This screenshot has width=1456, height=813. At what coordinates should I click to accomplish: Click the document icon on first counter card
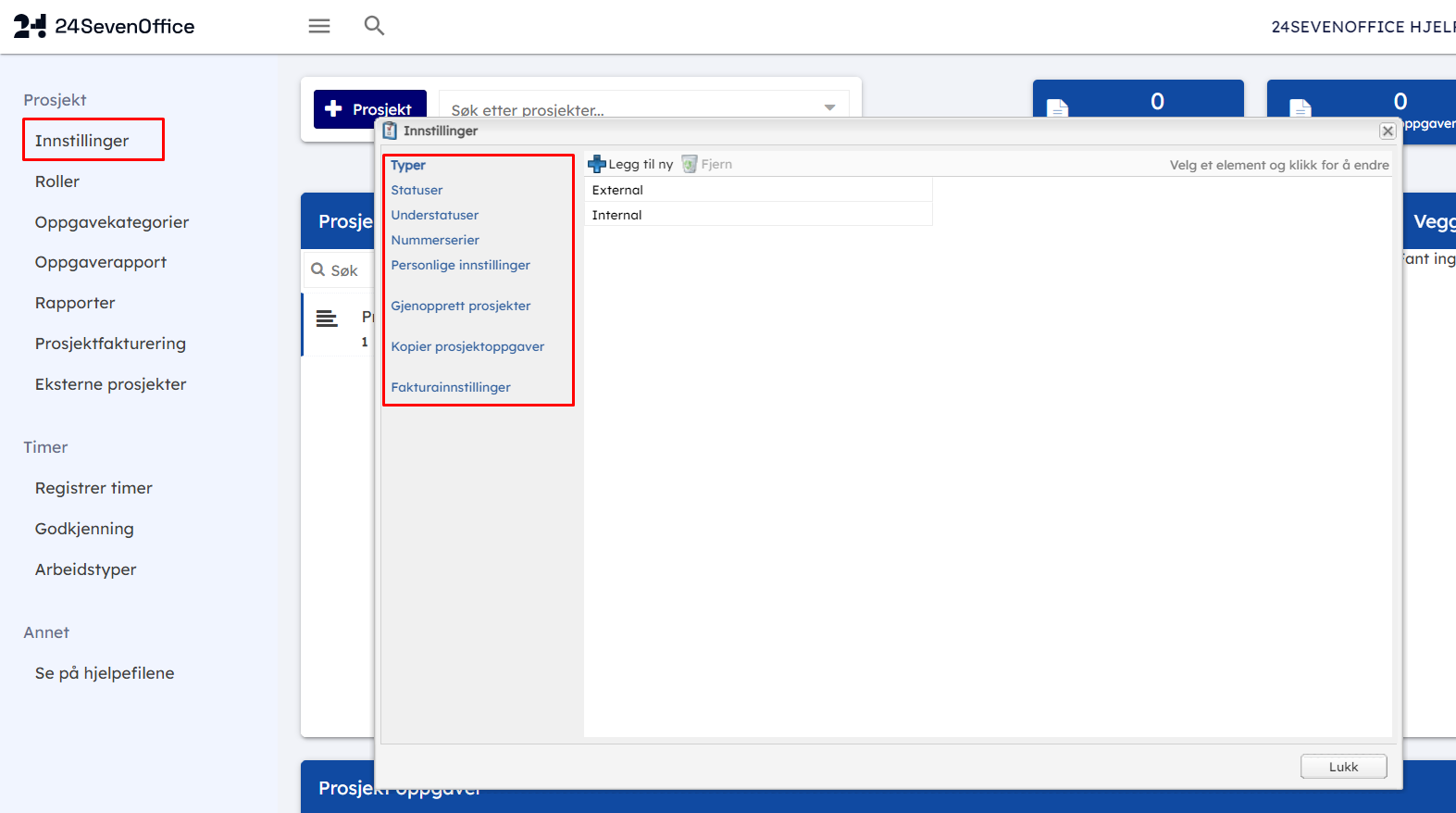tap(1057, 107)
